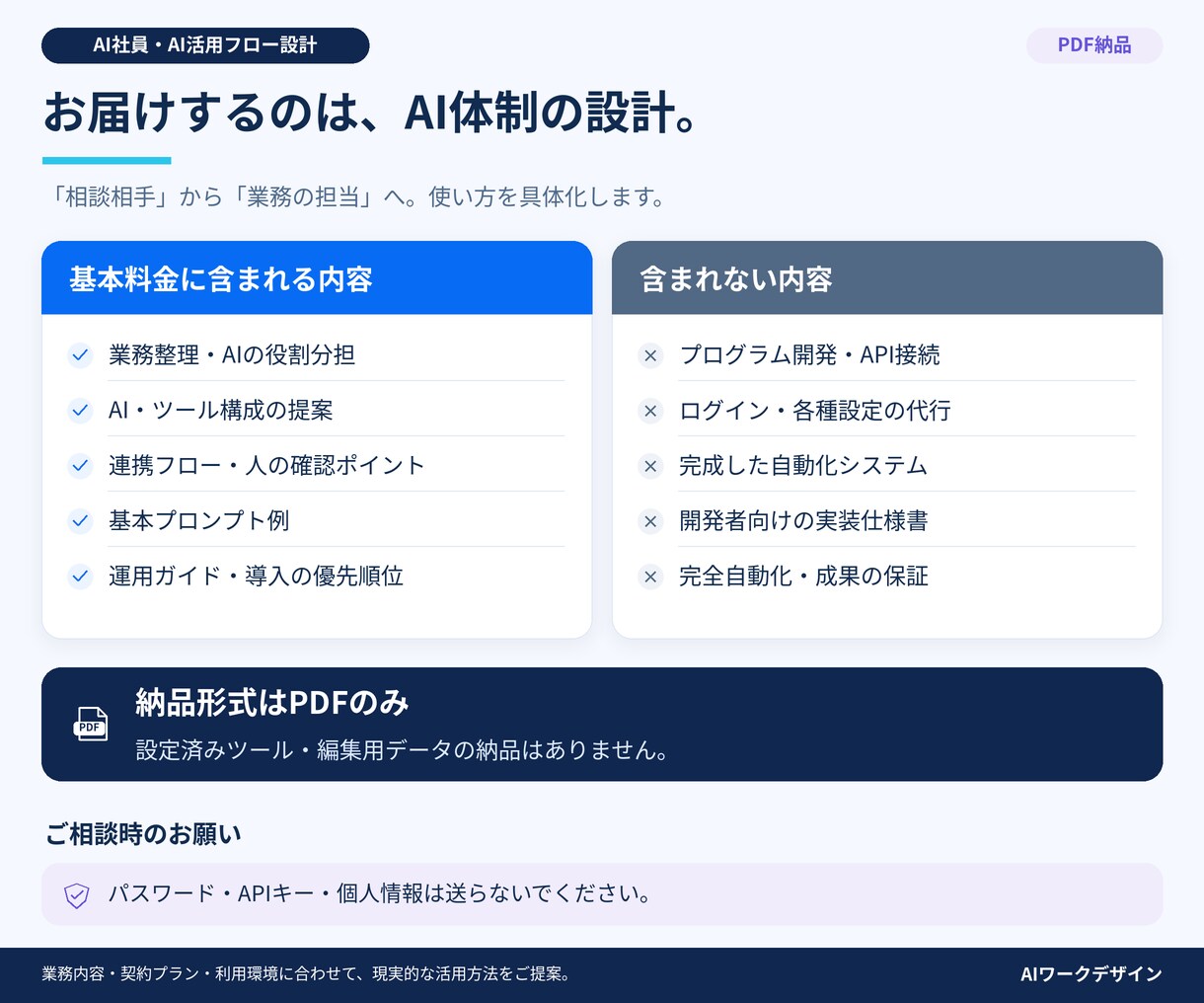Click the shield check icon beside the password warning
The height and width of the screenshot is (1003, 1204).
[77, 895]
